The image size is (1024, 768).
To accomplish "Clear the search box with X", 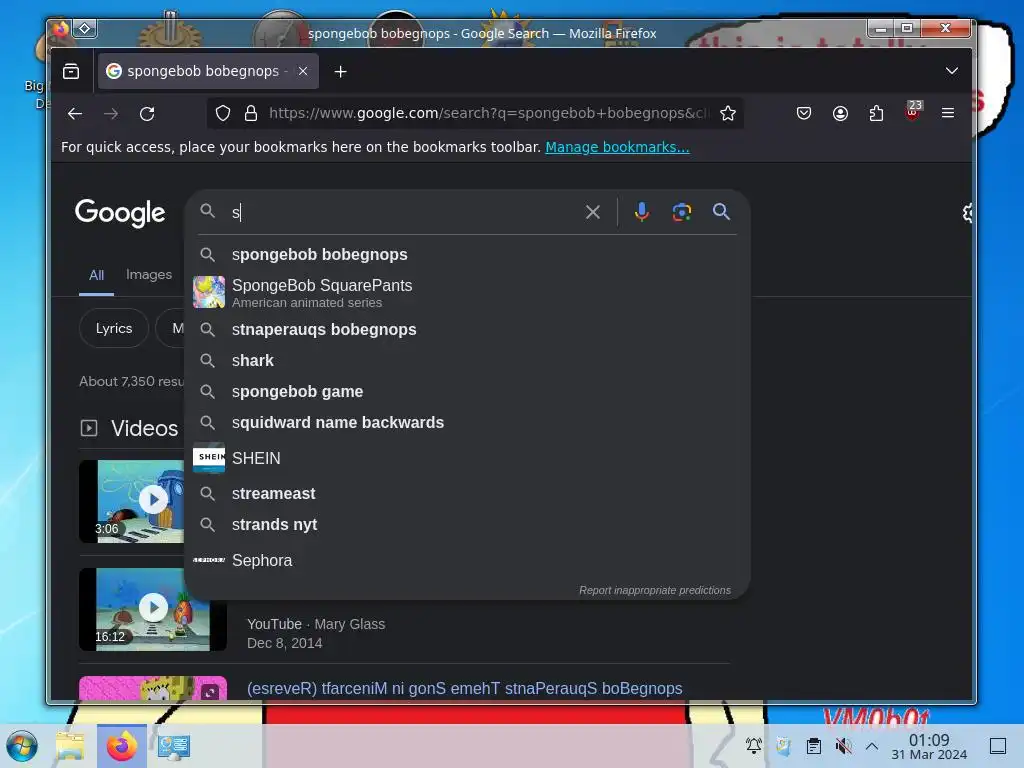I will point(592,212).
